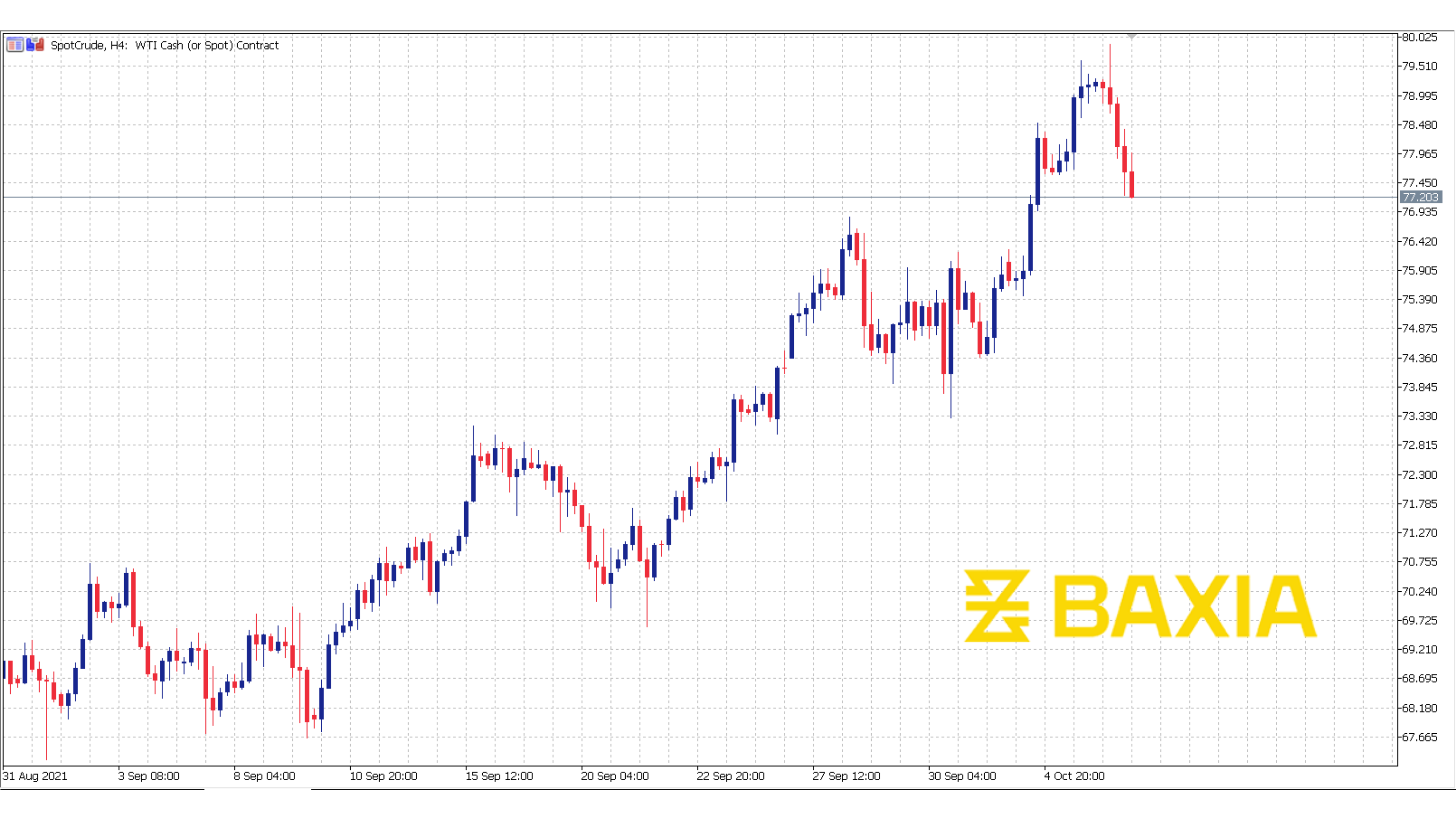Click the 74.875 price scale label
Screen dimensions: 1456x820
1419,328
